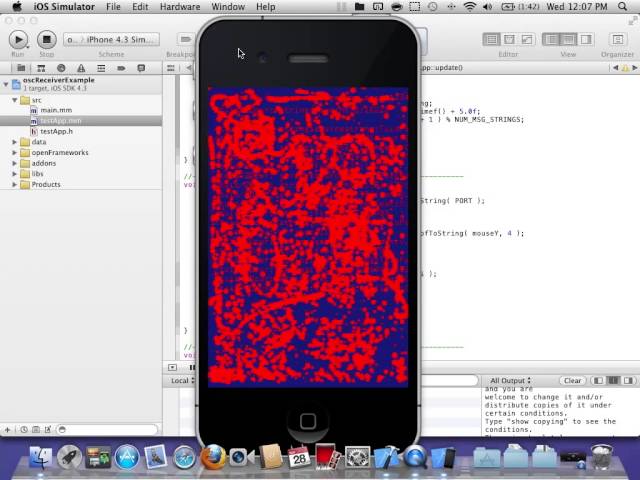Hide the debug area toggle icon
The height and width of the screenshot is (480, 640).
(x=172, y=367)
